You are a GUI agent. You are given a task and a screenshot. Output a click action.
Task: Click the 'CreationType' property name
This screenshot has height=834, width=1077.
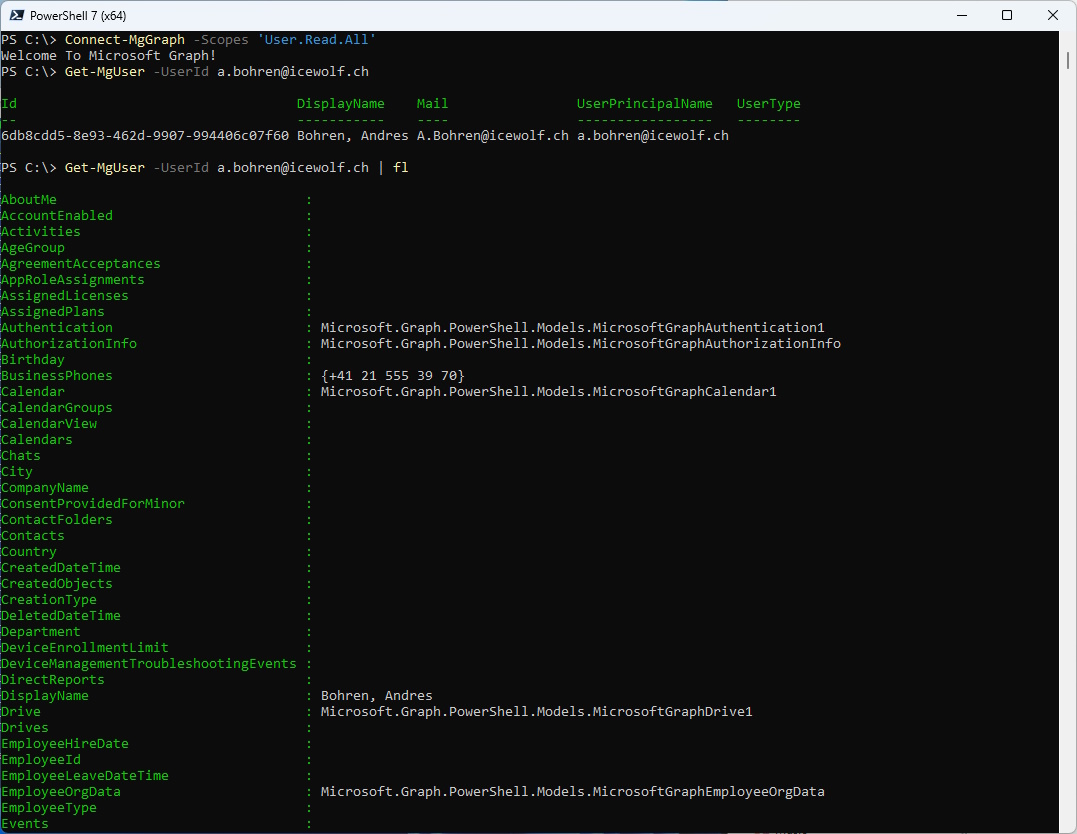coord(49,600)
